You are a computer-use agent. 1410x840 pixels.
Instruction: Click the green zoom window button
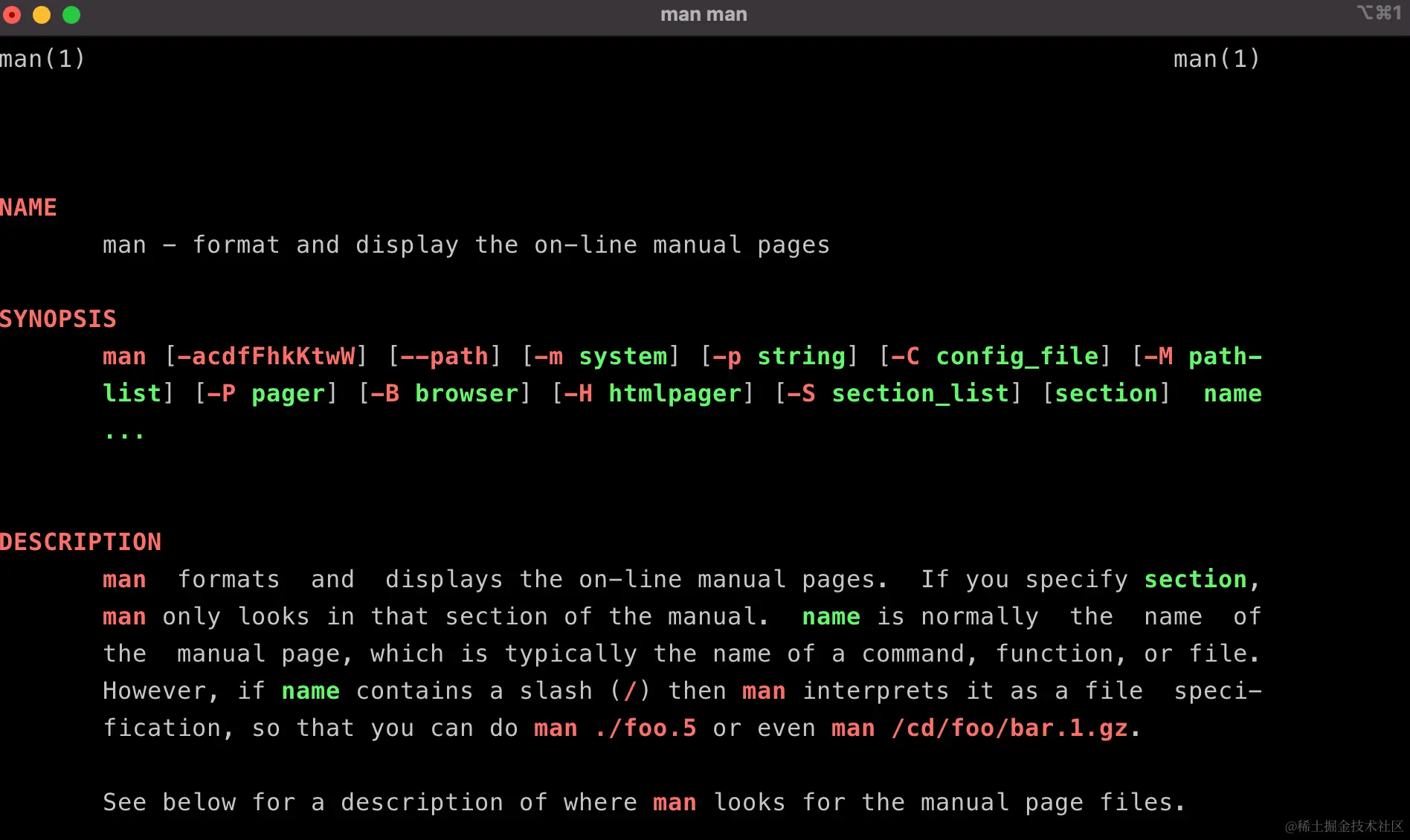tap(71, 15)
